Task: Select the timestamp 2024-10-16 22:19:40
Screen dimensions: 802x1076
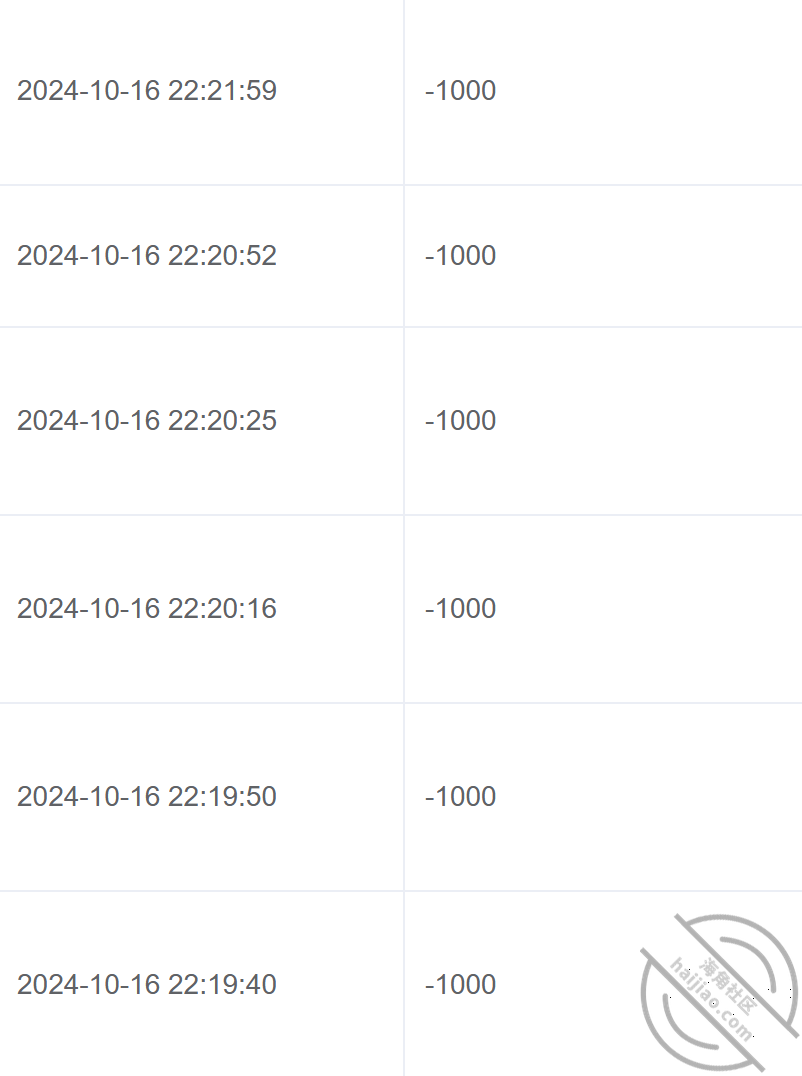Action: [147, 985]
